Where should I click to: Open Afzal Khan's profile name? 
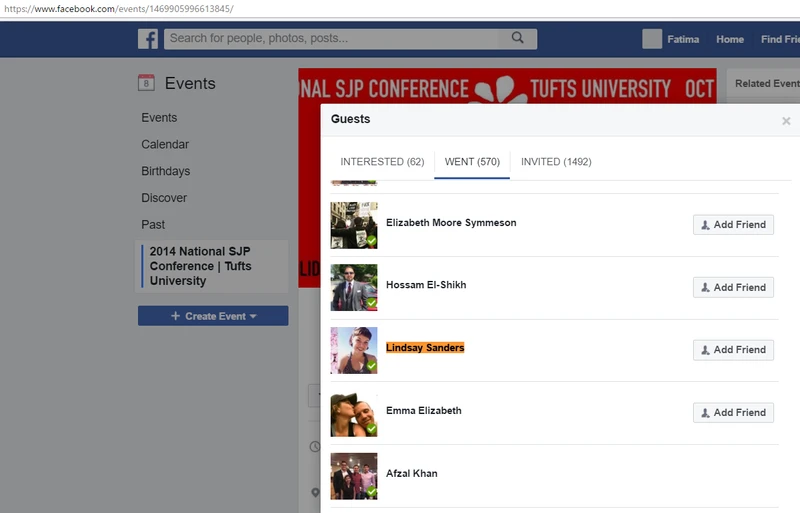(412, 473)
